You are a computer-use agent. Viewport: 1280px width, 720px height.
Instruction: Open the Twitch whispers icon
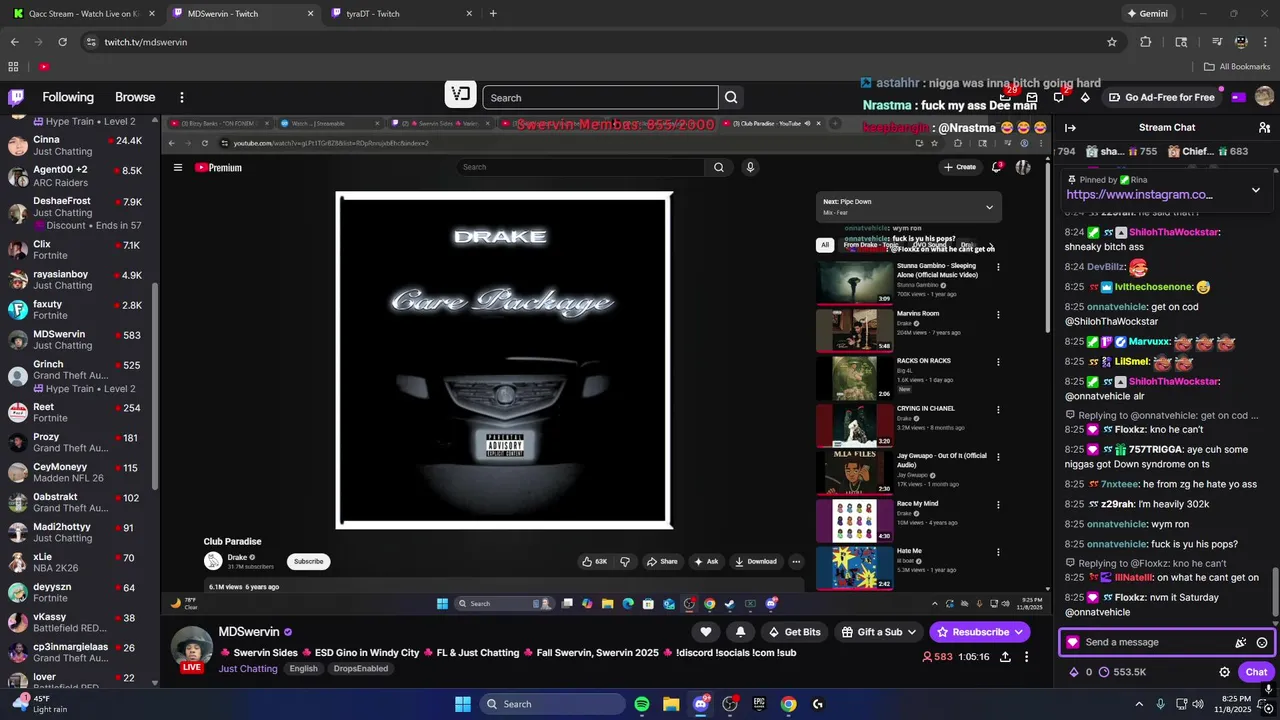[1058, 97]
